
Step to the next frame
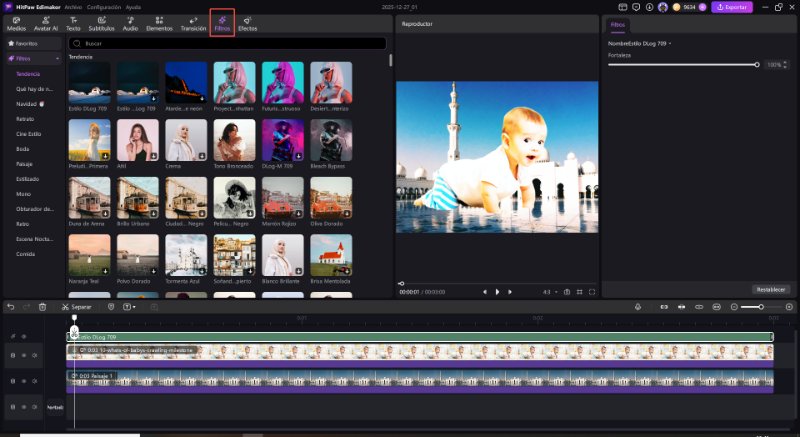tap(510, 292)
